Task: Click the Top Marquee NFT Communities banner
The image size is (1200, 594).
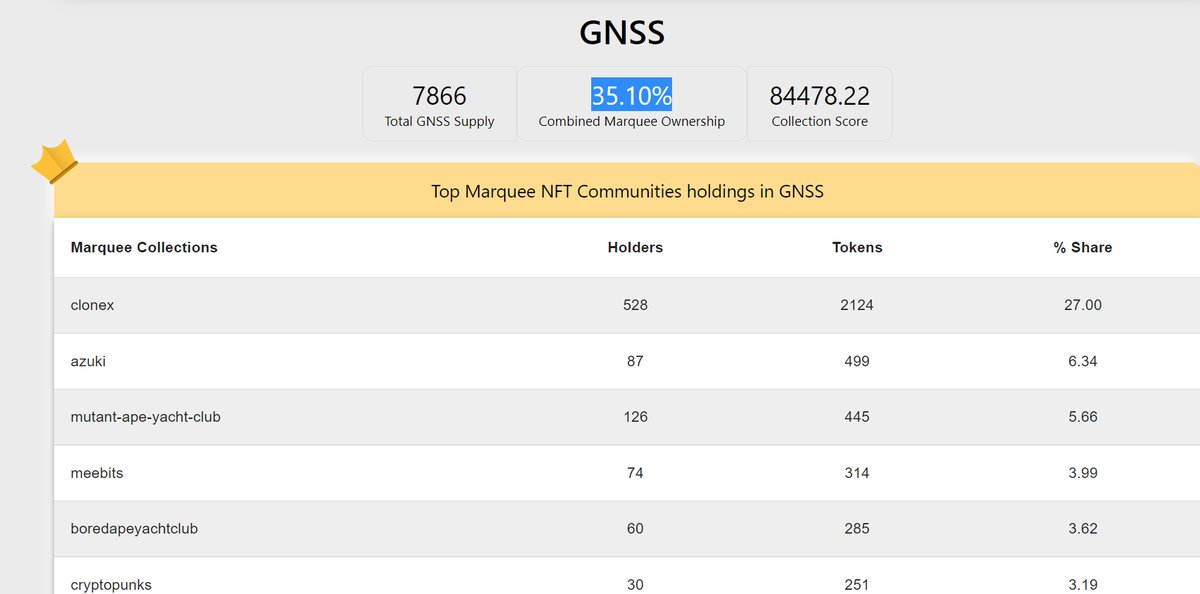Action: pyautogui.click(x=627, y=190)
